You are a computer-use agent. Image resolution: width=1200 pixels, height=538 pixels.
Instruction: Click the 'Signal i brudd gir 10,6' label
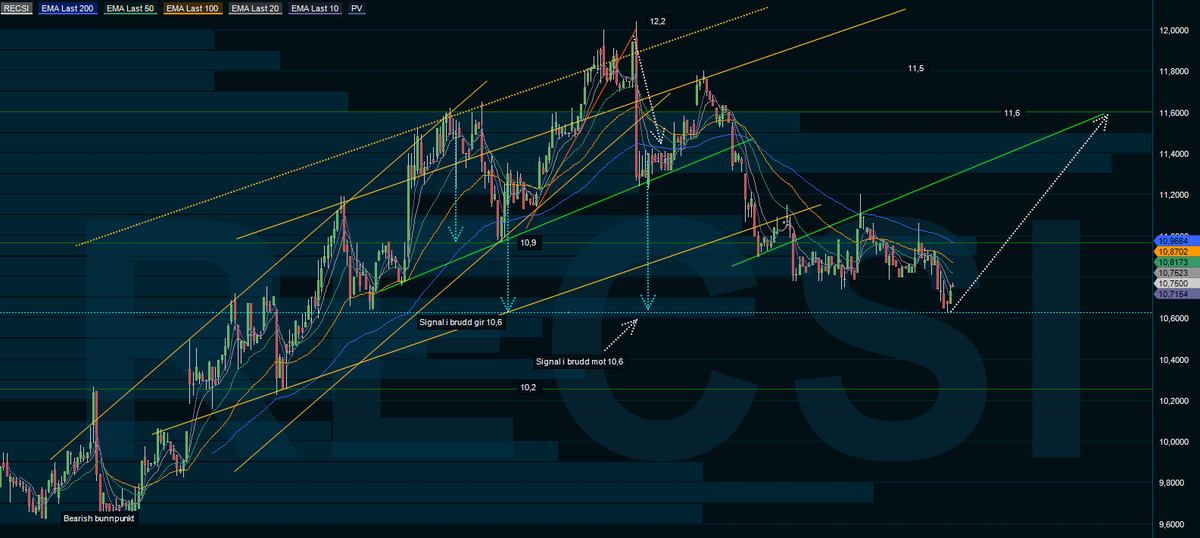click(x=462, y=322)
